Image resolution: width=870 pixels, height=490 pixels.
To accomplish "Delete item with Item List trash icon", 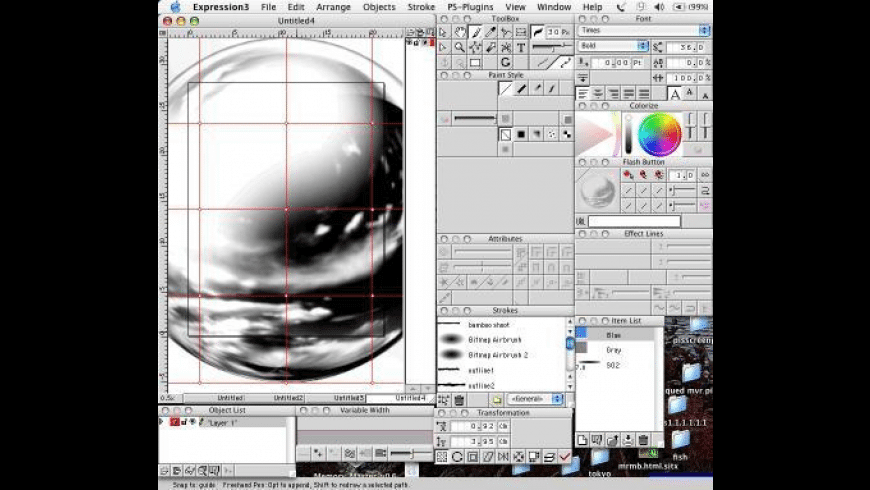I will [x=643, y=440].
